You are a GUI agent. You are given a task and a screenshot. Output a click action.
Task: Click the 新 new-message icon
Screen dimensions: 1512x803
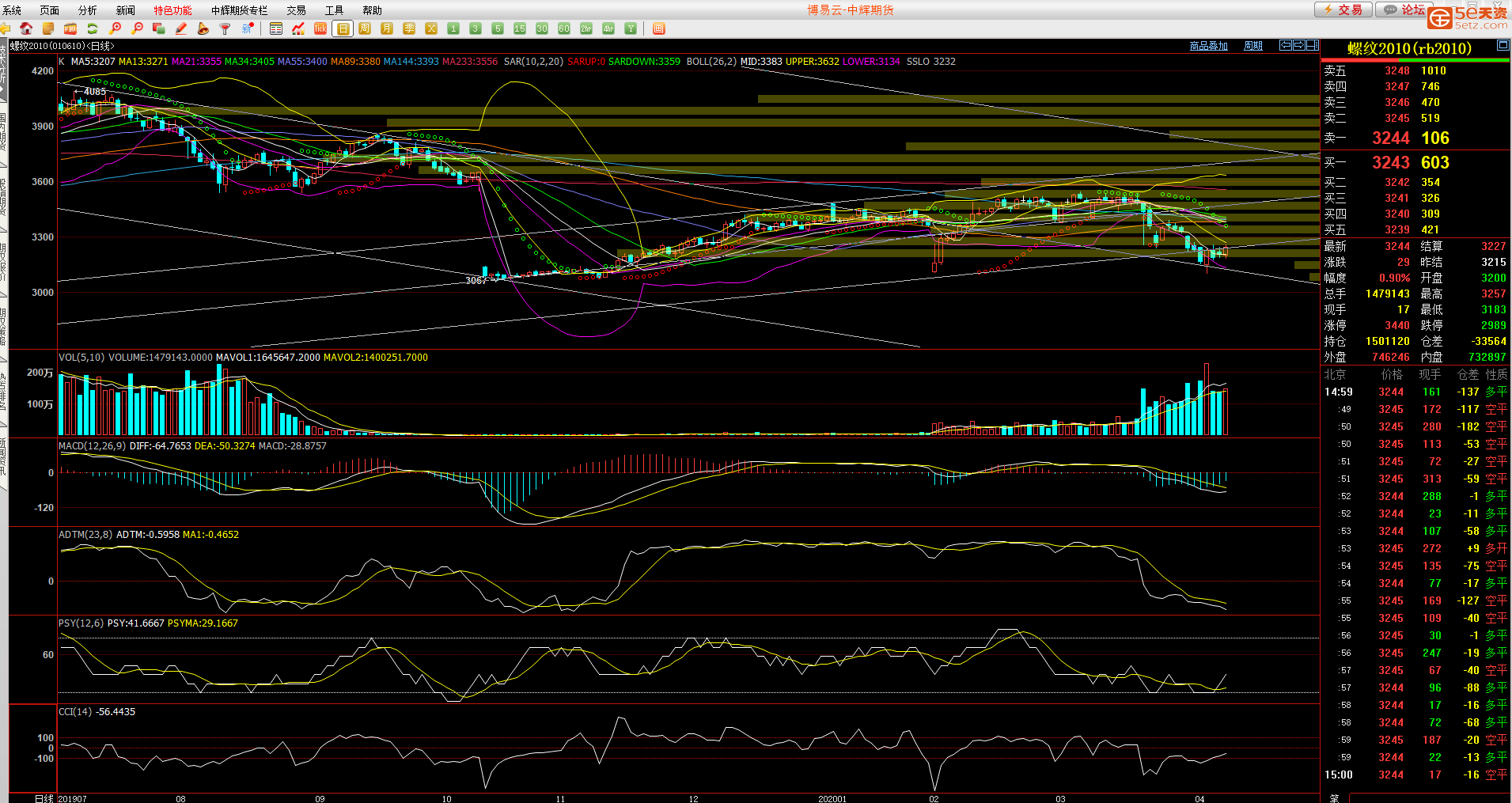pos(248,28)
